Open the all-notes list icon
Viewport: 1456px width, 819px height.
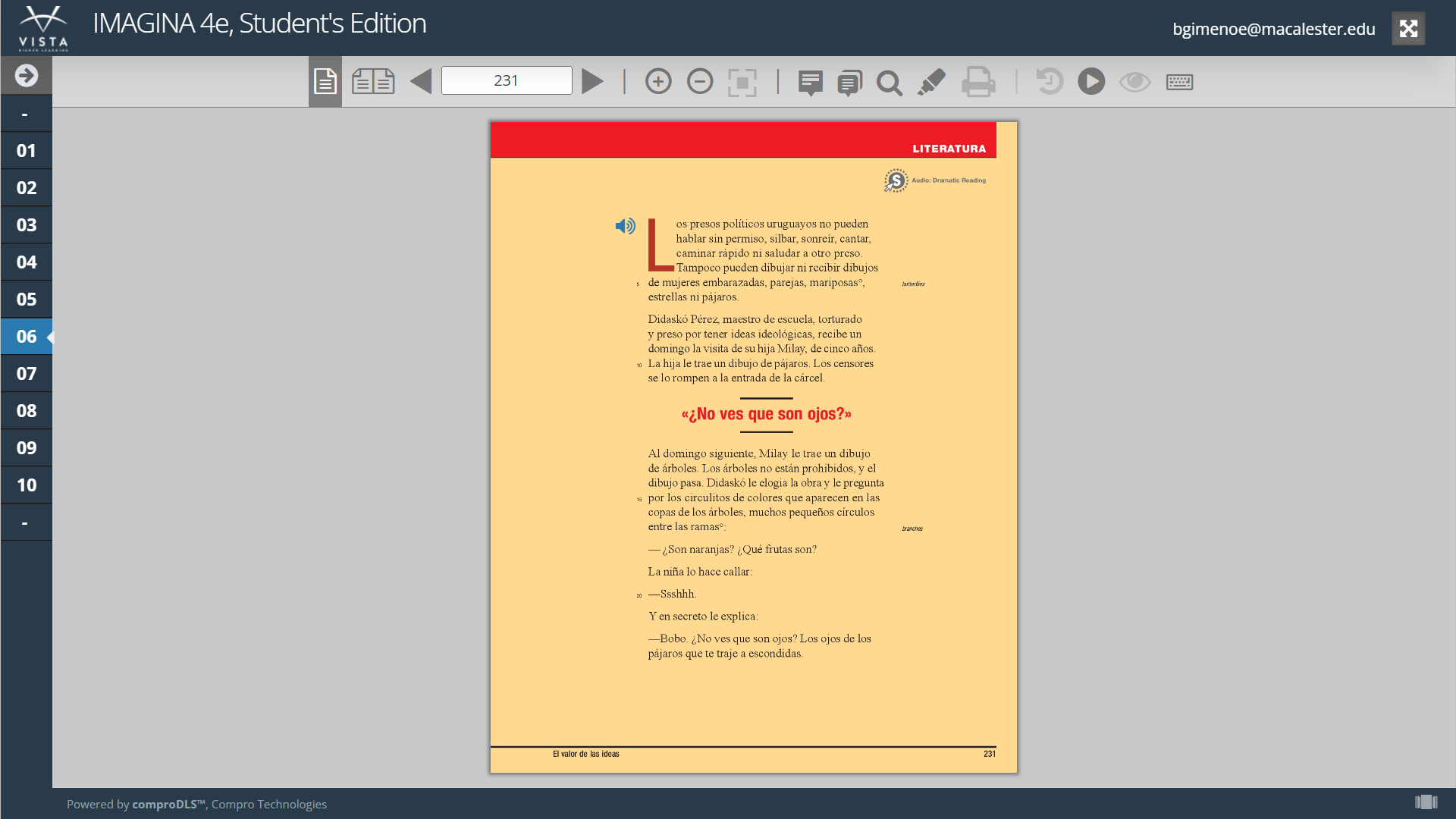849,82
